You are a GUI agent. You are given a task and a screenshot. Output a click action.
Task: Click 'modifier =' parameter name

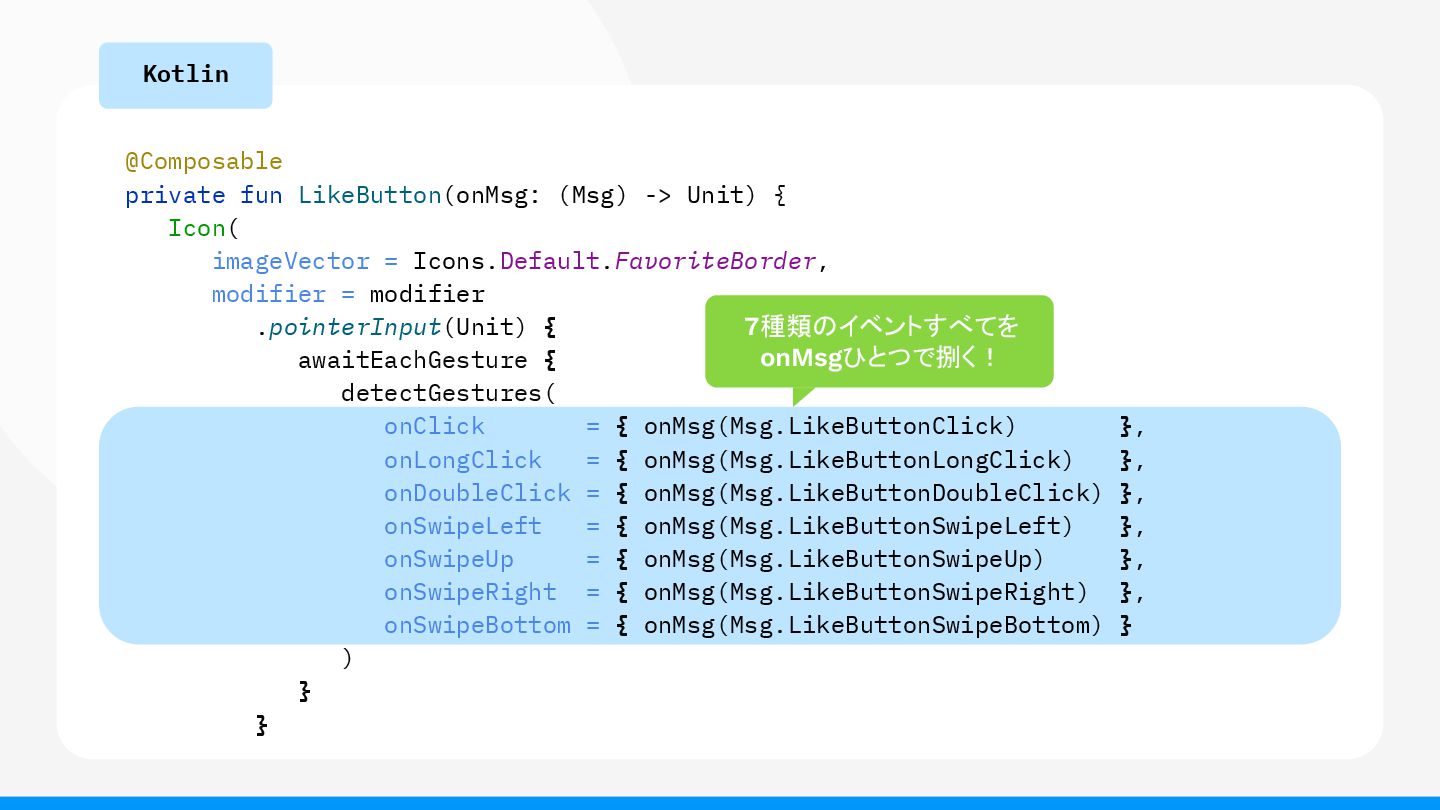click(284, 294)
